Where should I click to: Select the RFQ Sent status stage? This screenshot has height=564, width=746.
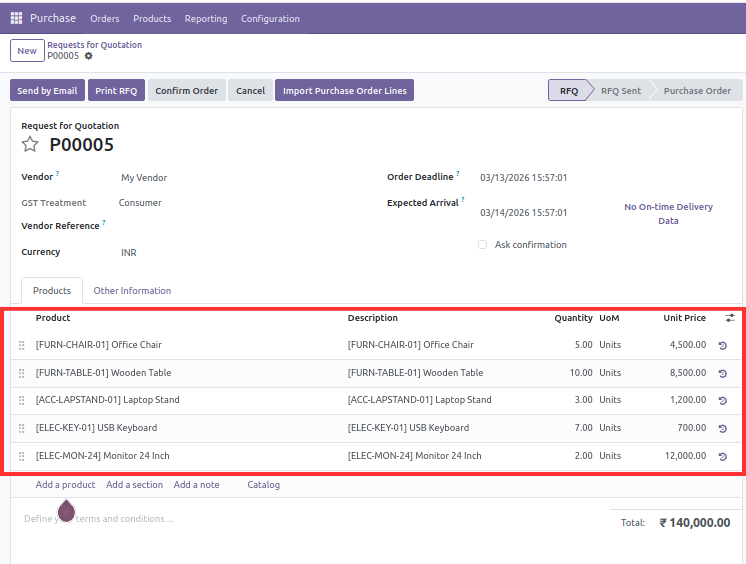(x=620, y=90)
